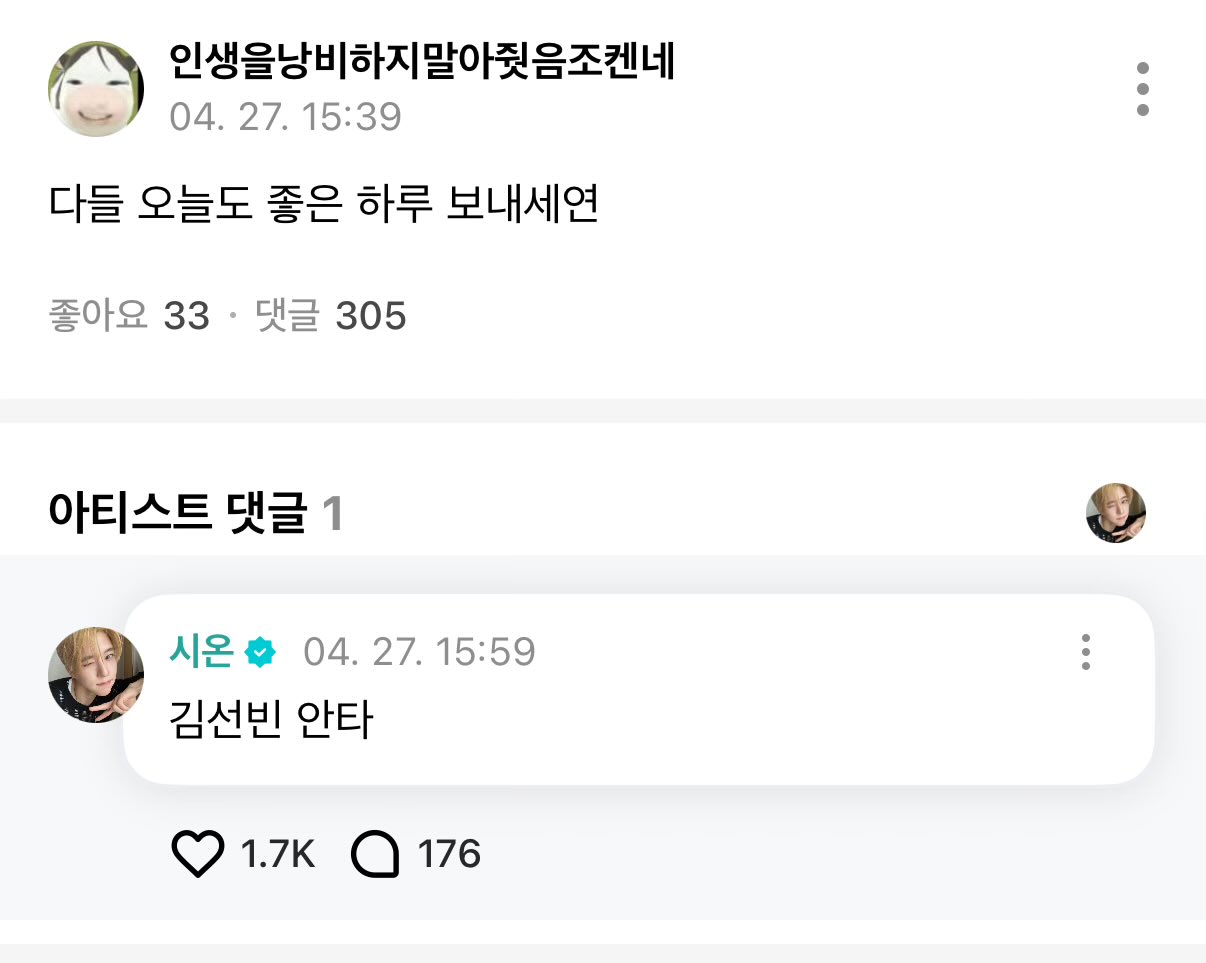Tap the verified badge next to 시온
The height and width of the screenshot is (963, 1206).
point(260,652)
